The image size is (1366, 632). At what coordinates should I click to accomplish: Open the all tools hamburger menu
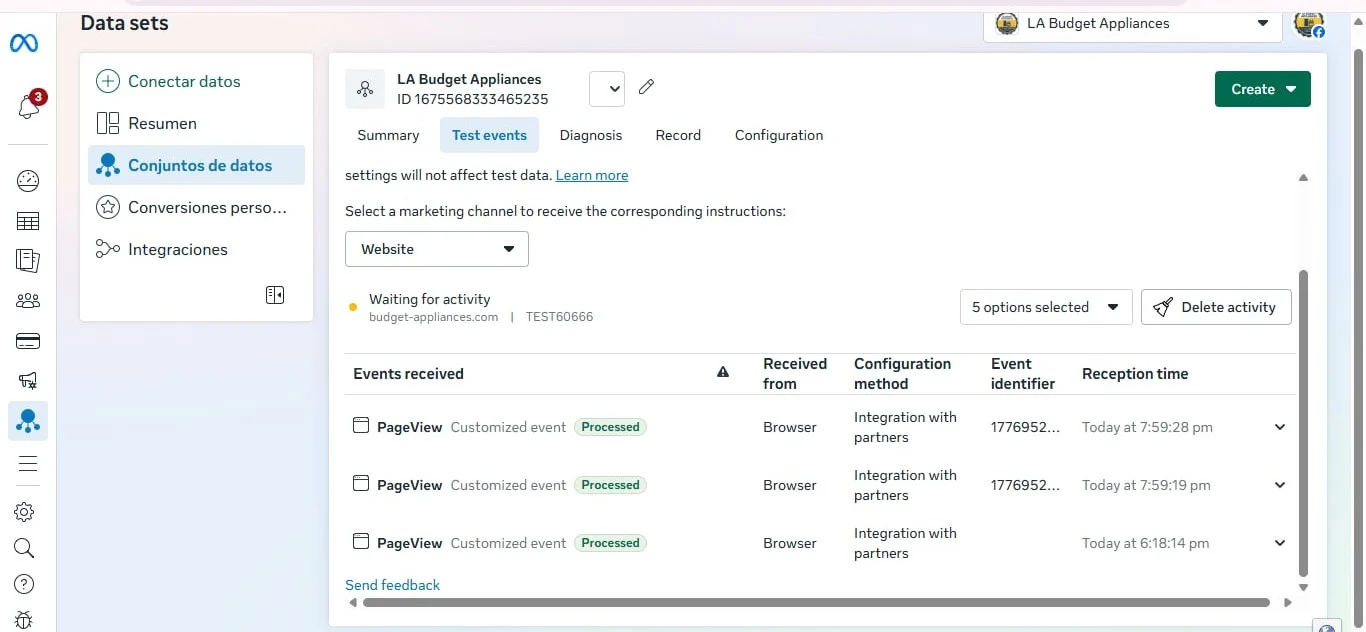[28, 463]
